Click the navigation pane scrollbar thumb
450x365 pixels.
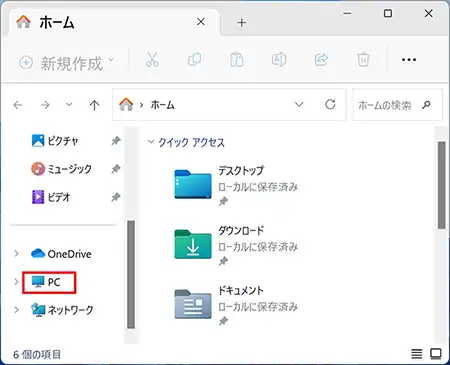(x=131, y=274)
